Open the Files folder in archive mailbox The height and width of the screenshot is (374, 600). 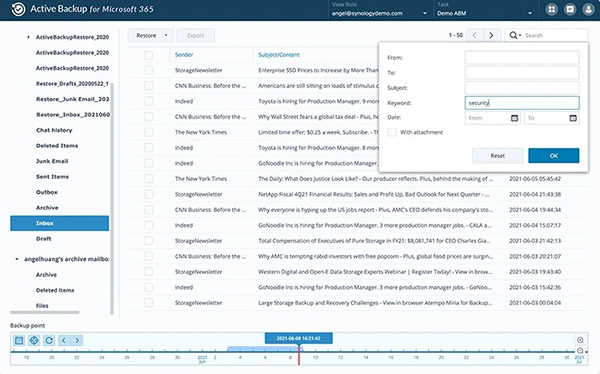[42, 306]
